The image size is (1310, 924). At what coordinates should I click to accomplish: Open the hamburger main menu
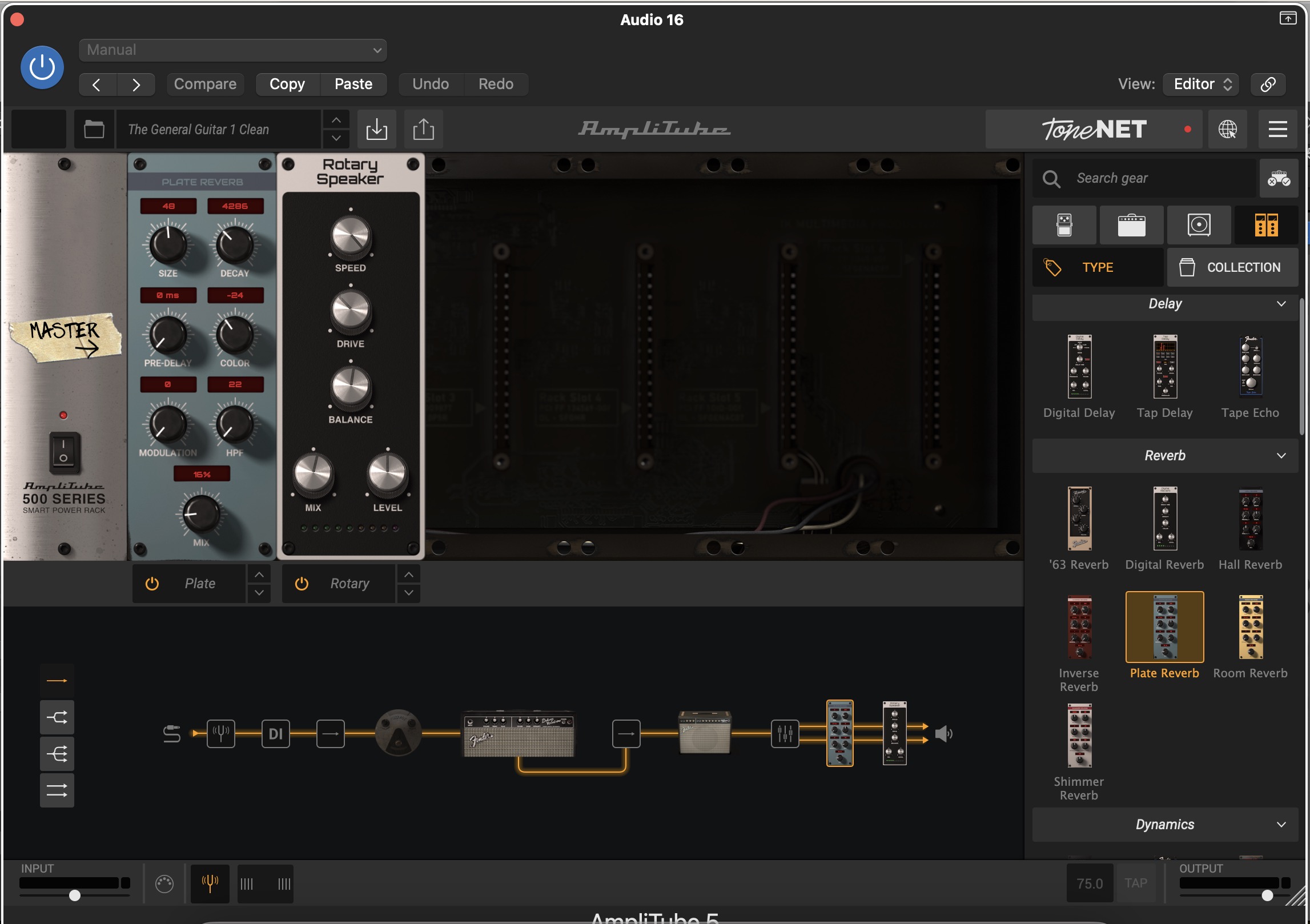coord(1278,130)
